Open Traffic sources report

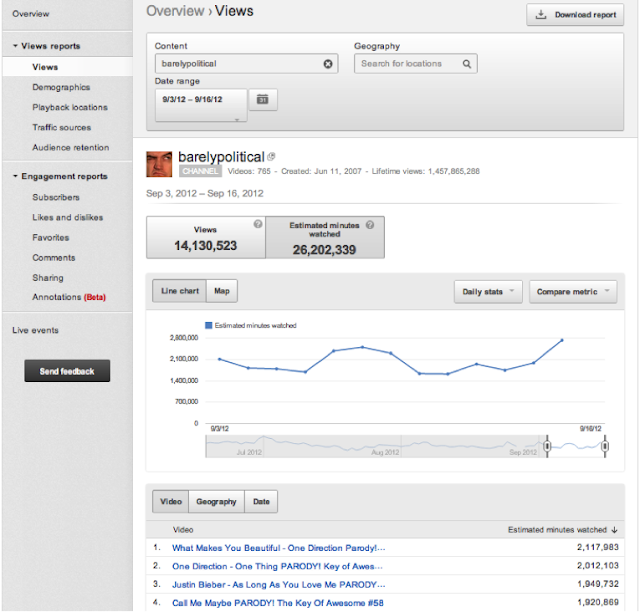pos(62,127)
